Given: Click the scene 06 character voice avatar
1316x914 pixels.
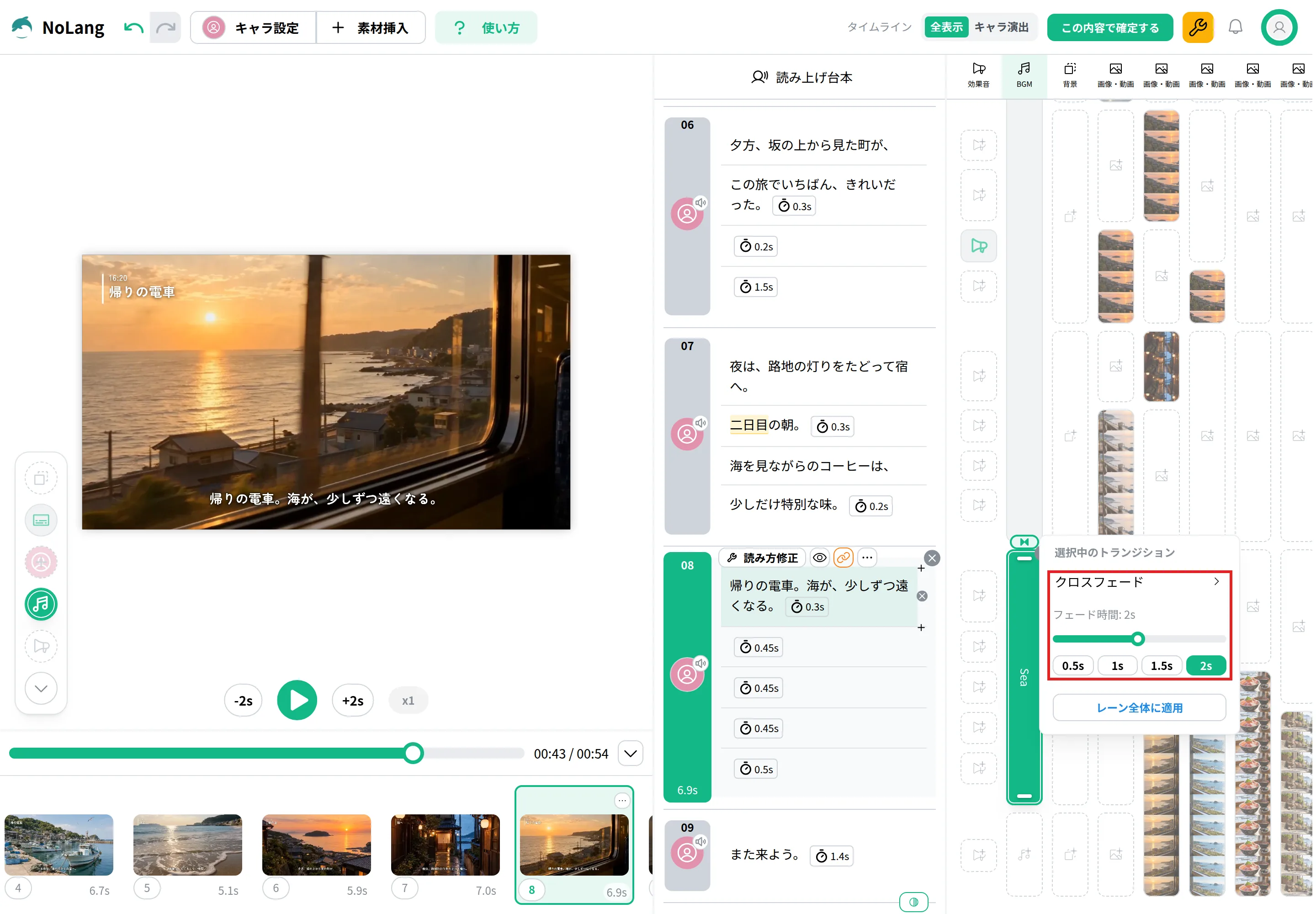Looking at the screenshot, I should click(x=687, y=214).
